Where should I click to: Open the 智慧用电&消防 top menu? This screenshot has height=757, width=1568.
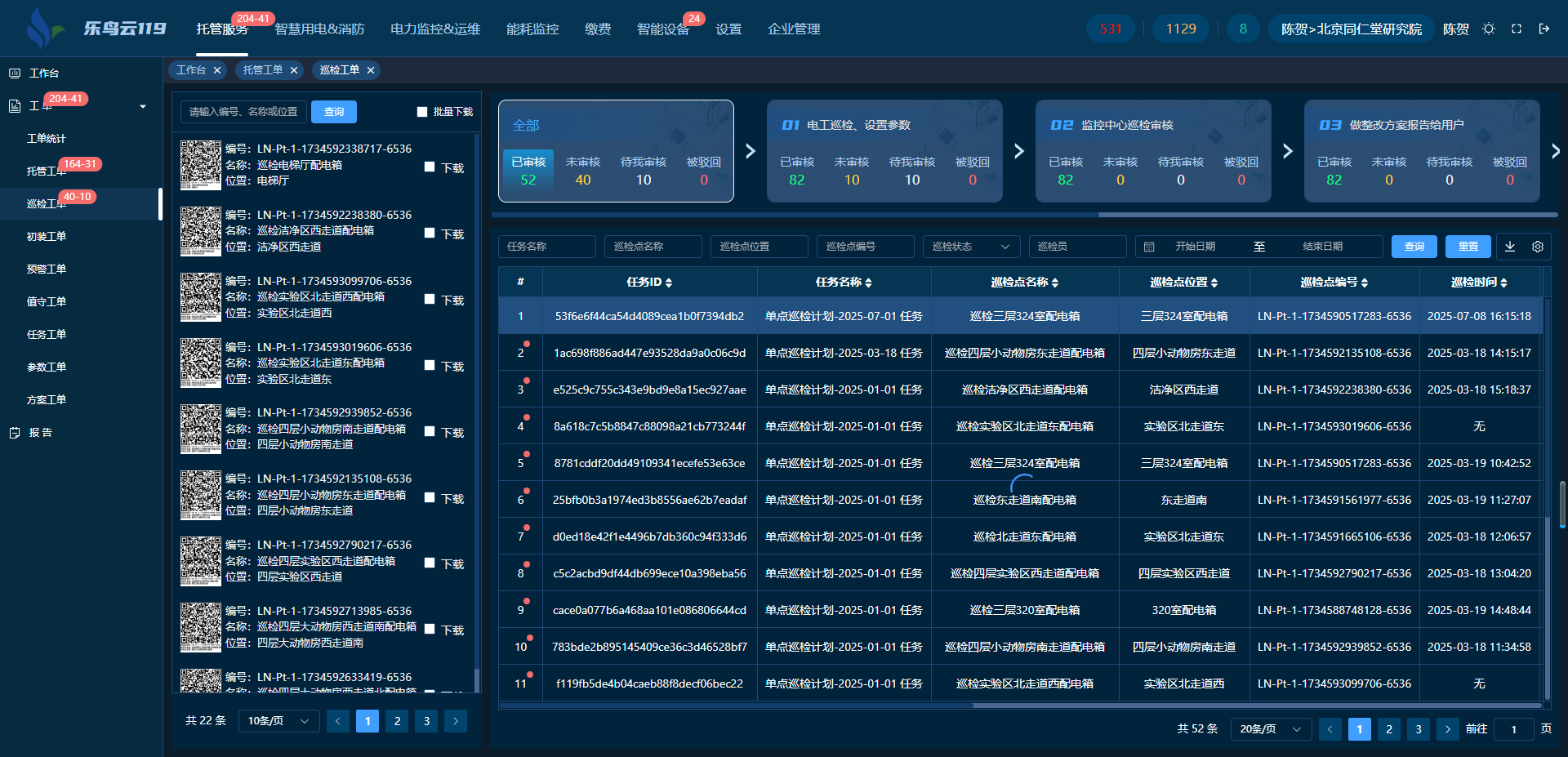pos(319,29)
